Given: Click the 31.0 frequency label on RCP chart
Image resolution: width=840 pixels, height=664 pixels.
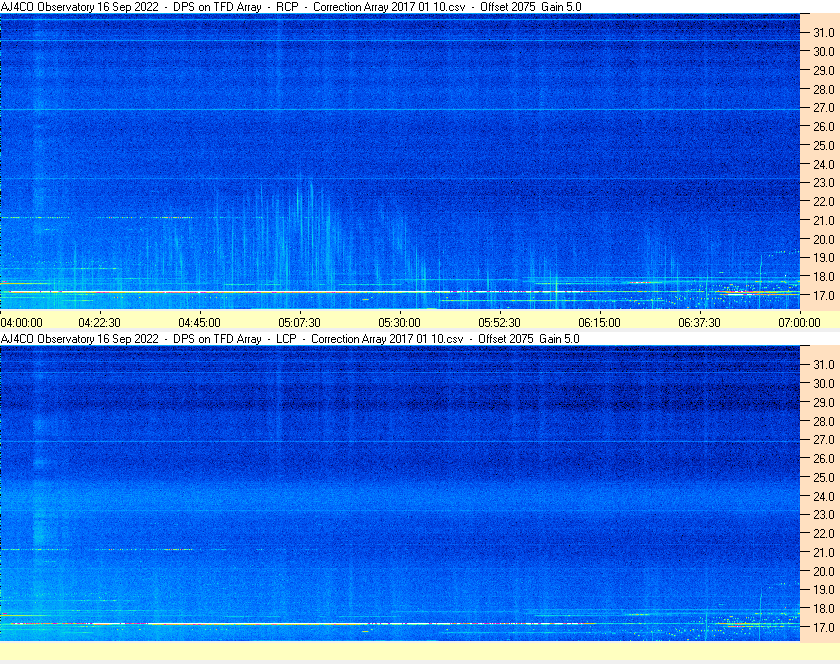Looking at the screenshot, I should (824, 33).
